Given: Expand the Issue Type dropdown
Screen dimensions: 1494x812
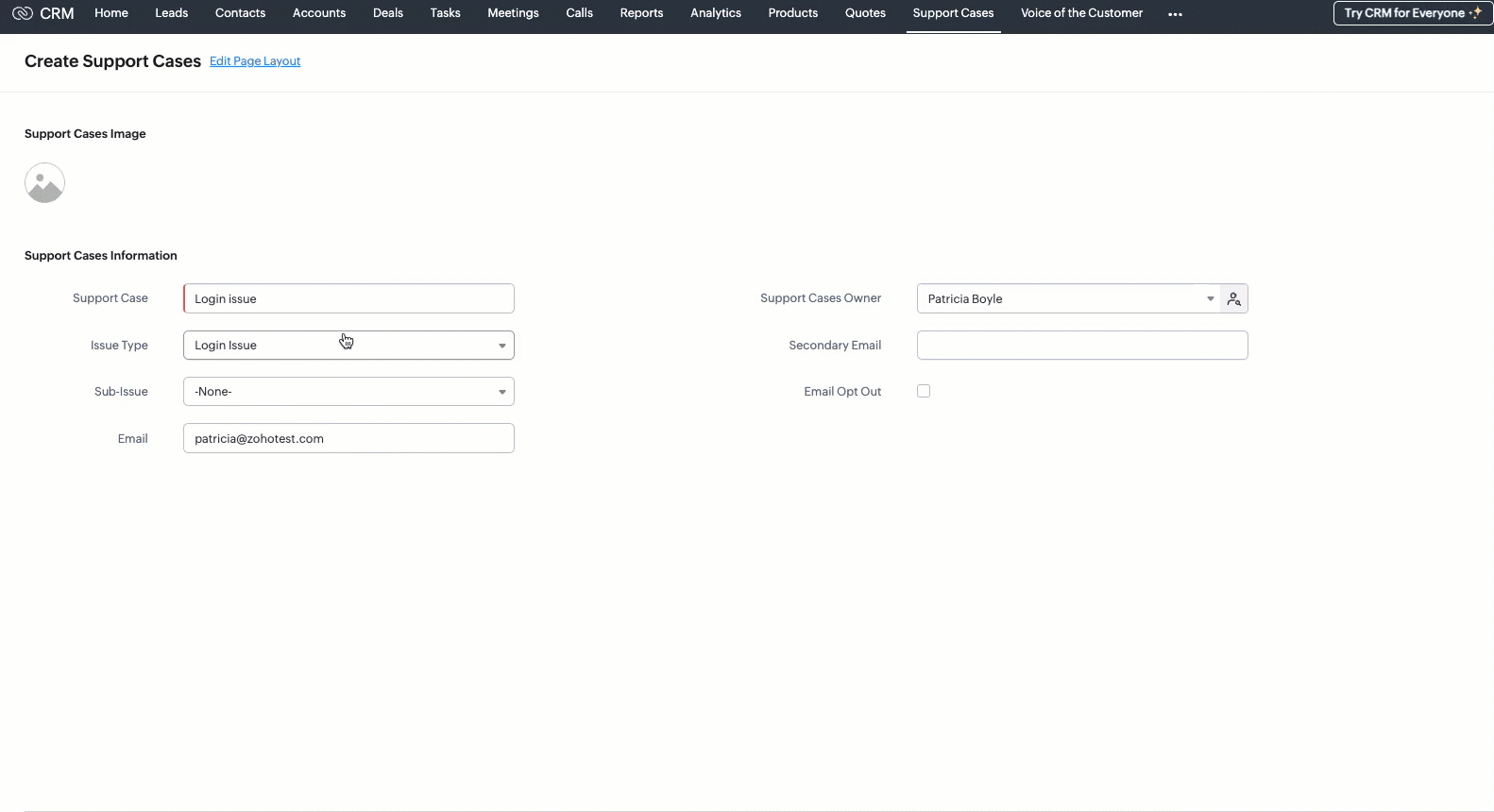Looking at the screenshot, I should click(348, 346).
